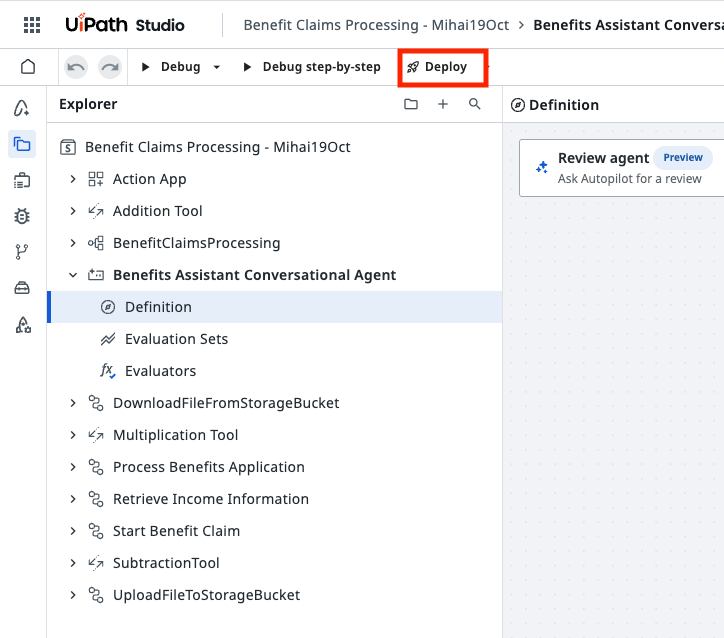Expand Retrieve Income Information node
The image size is (724, 638).
73,499
